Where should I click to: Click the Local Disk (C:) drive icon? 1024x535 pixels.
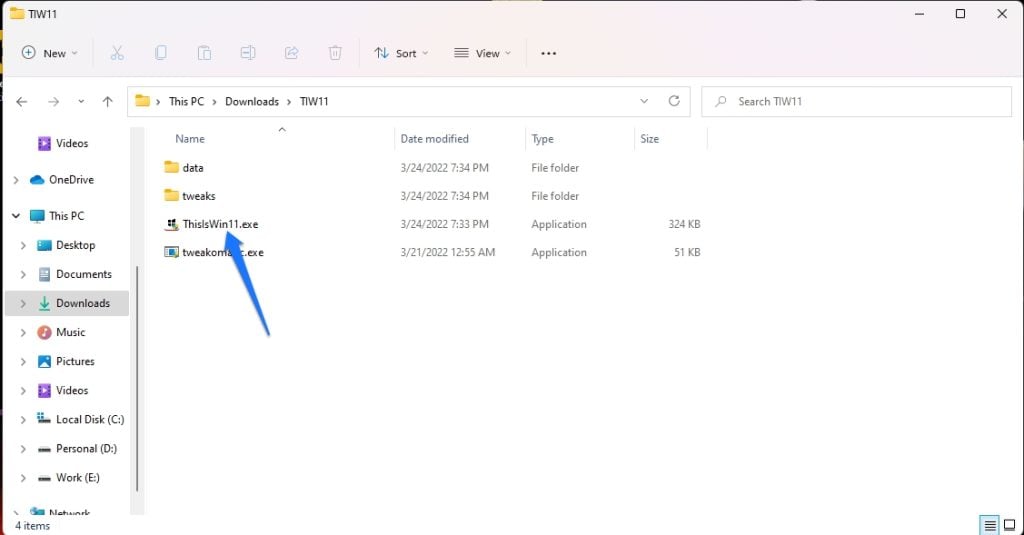point(44,419)
